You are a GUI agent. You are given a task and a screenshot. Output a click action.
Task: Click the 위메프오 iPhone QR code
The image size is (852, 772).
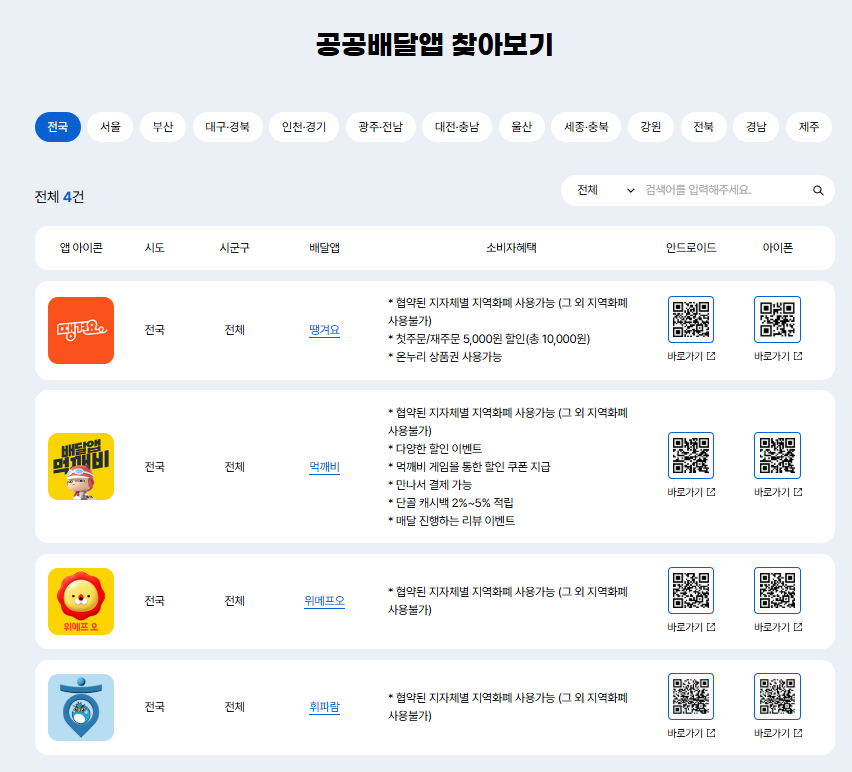pos(777,590)
